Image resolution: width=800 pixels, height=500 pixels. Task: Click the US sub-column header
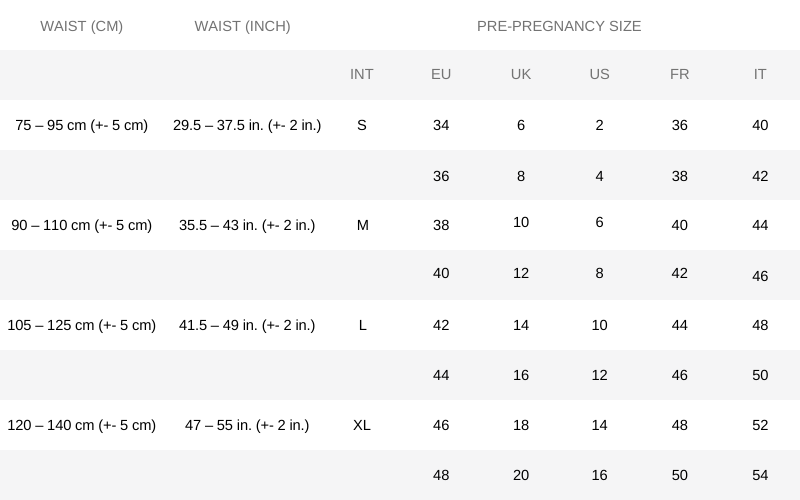point(600,74)
